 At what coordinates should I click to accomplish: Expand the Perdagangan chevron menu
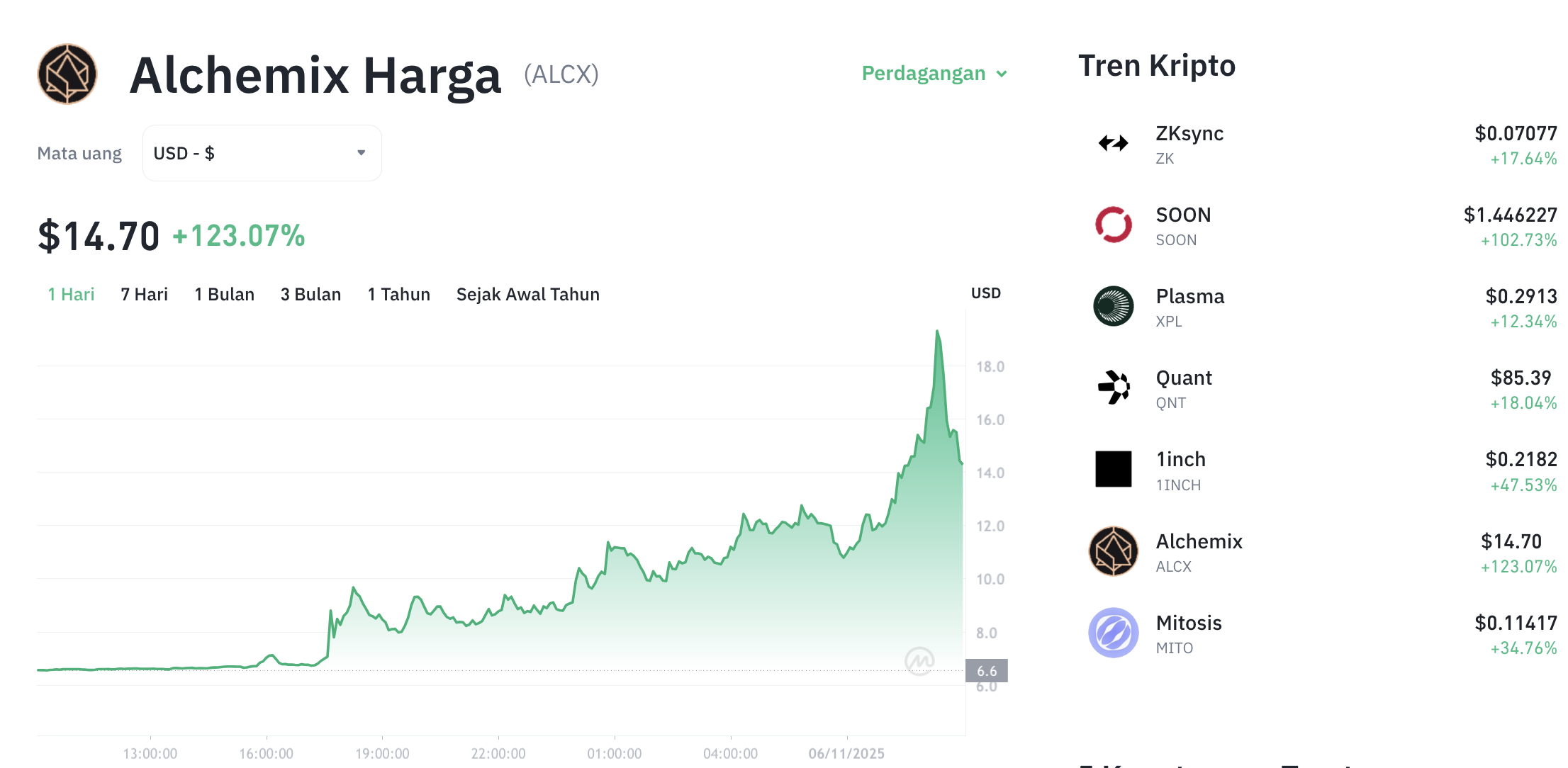click(x=1002, y=74)
